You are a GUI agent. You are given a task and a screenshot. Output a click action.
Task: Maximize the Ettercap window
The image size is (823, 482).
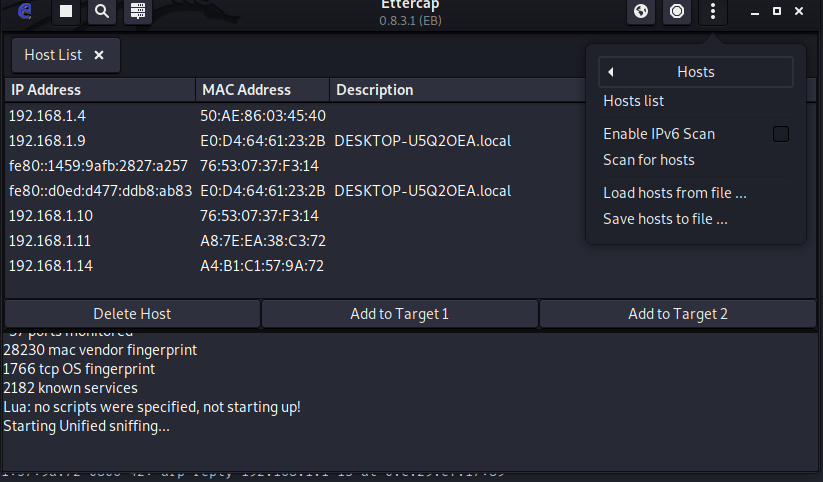(777, 11)
